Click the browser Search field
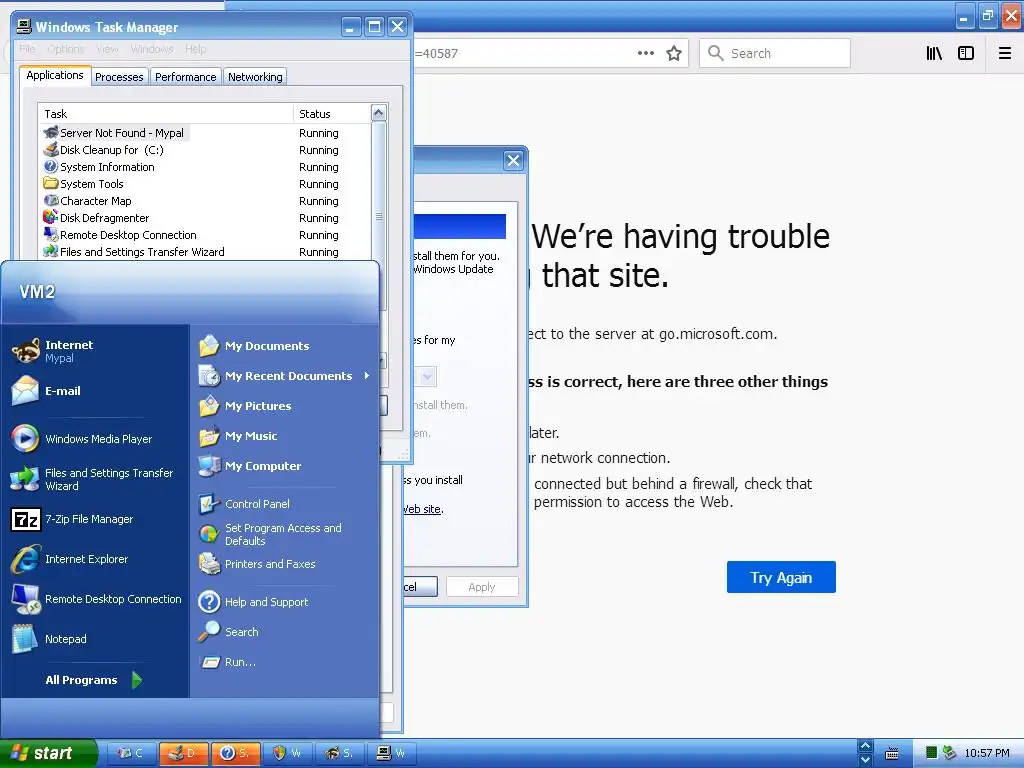 coord(775,54)
